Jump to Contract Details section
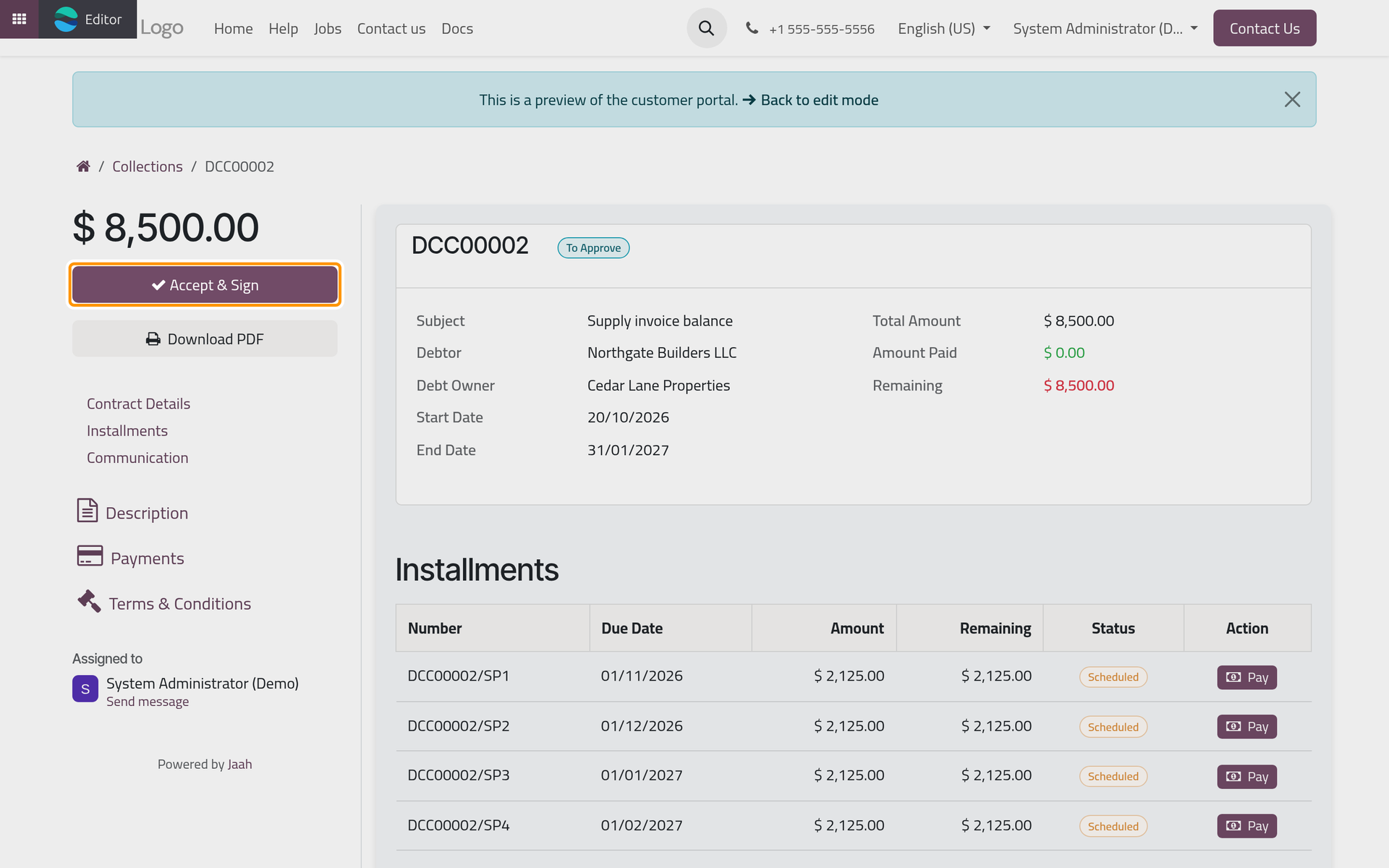1389x868 pixels. [138, 404]
